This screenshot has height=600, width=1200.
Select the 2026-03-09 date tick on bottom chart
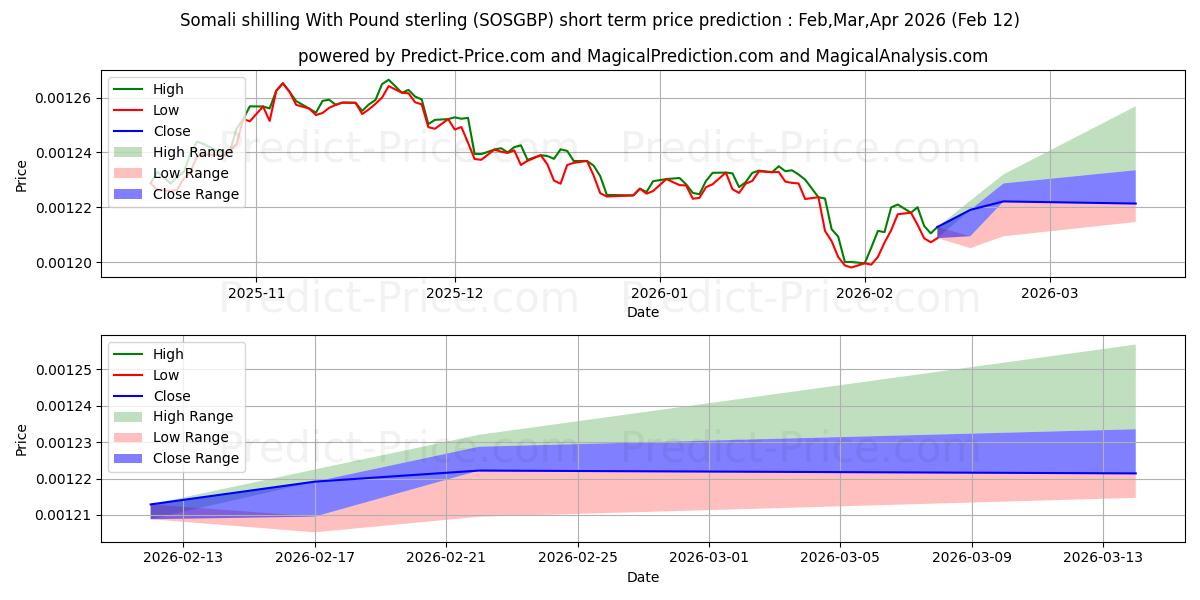tap(972, 558)
